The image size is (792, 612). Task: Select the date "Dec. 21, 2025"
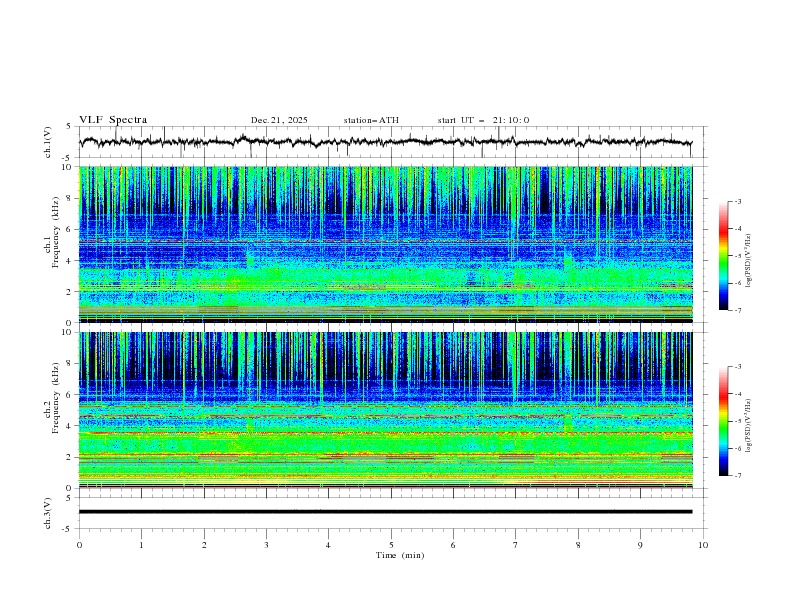tap(279, 120)
